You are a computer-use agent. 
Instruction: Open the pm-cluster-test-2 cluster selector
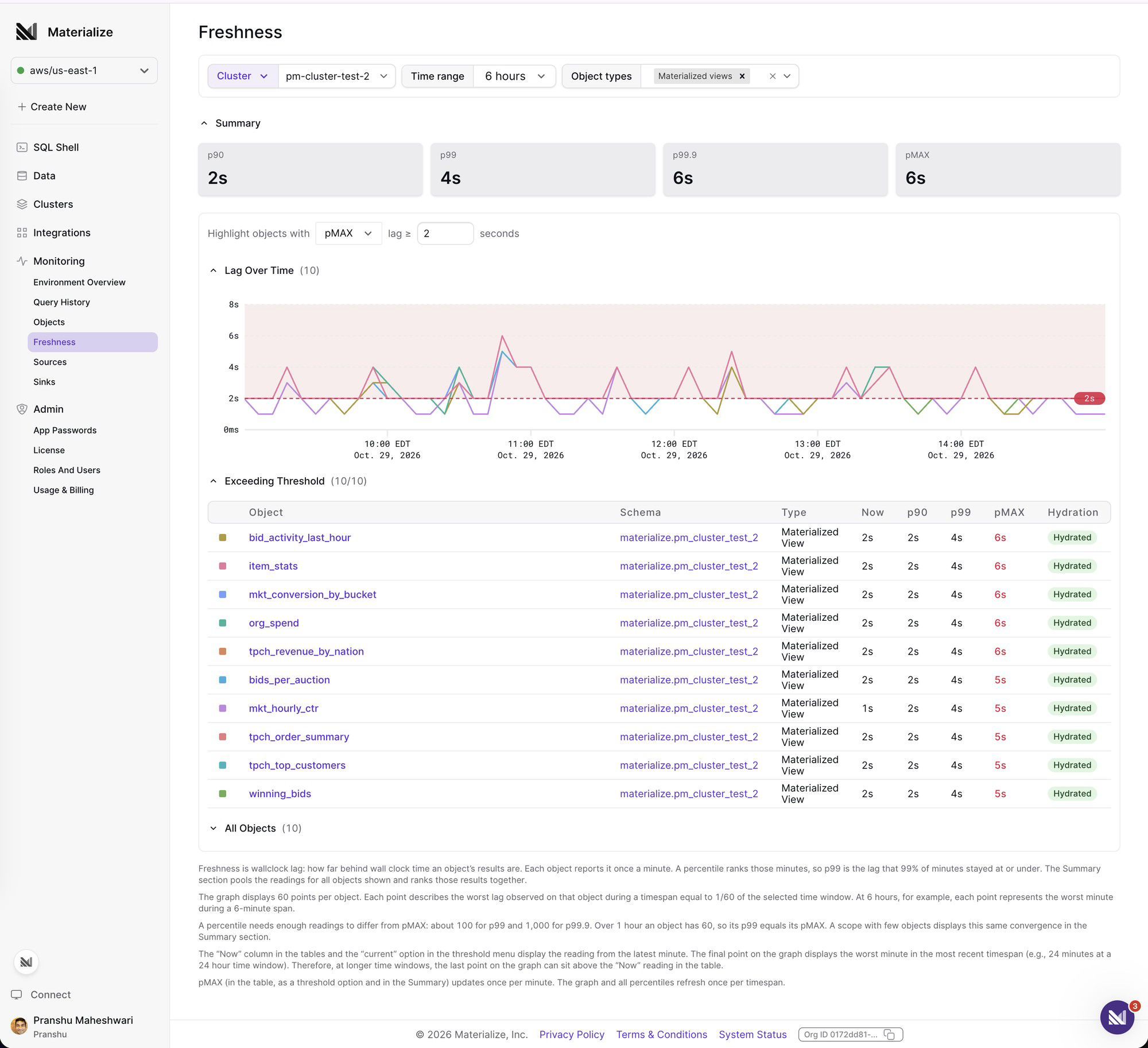coord(337,76)
